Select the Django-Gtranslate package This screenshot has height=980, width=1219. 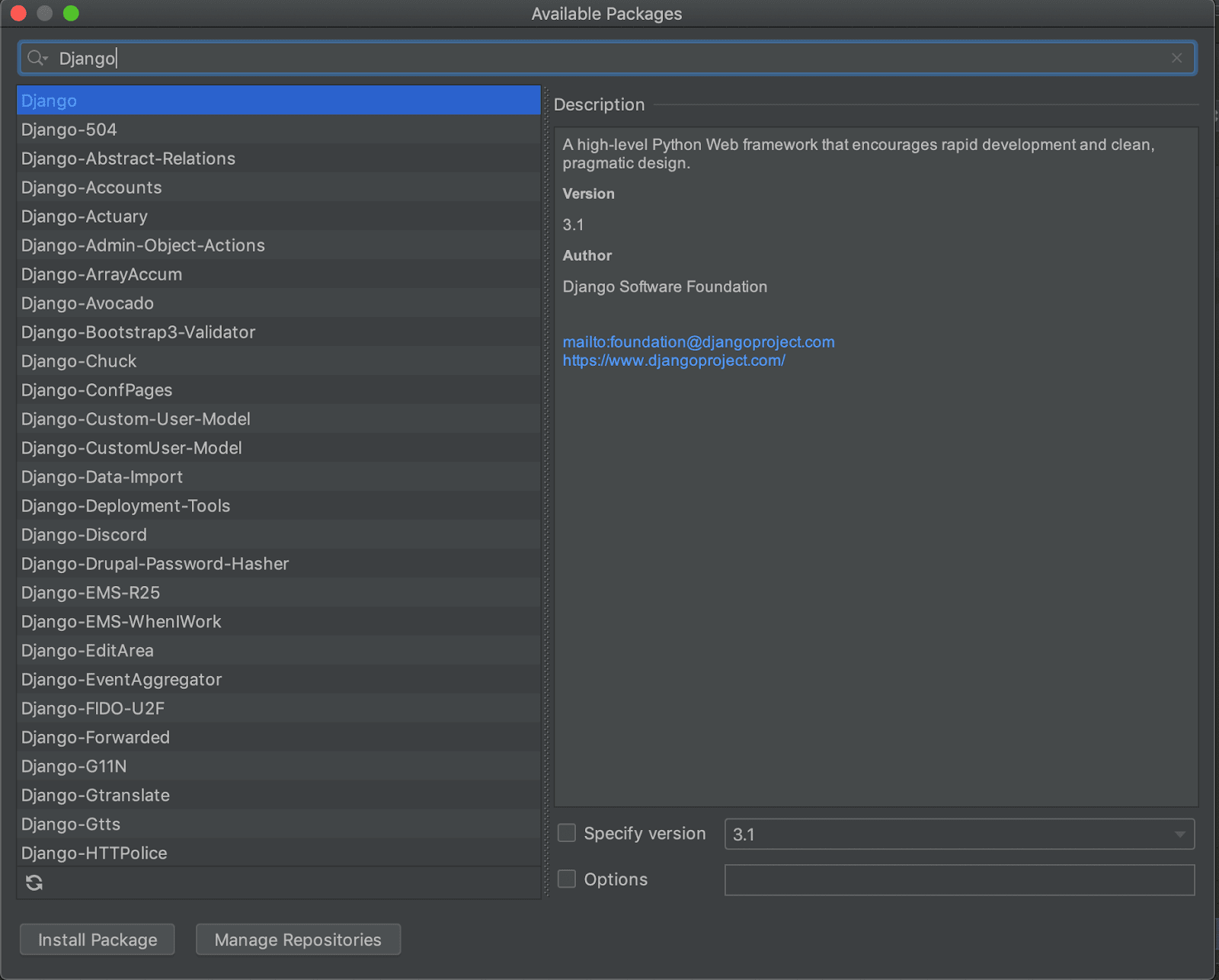[279, 796]
